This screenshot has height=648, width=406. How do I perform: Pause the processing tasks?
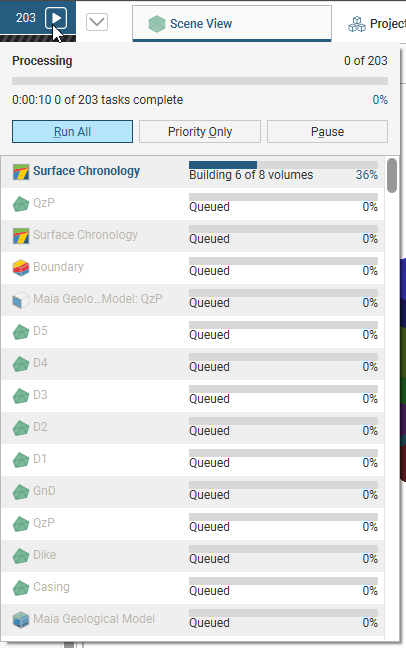[x=327, y=132]
